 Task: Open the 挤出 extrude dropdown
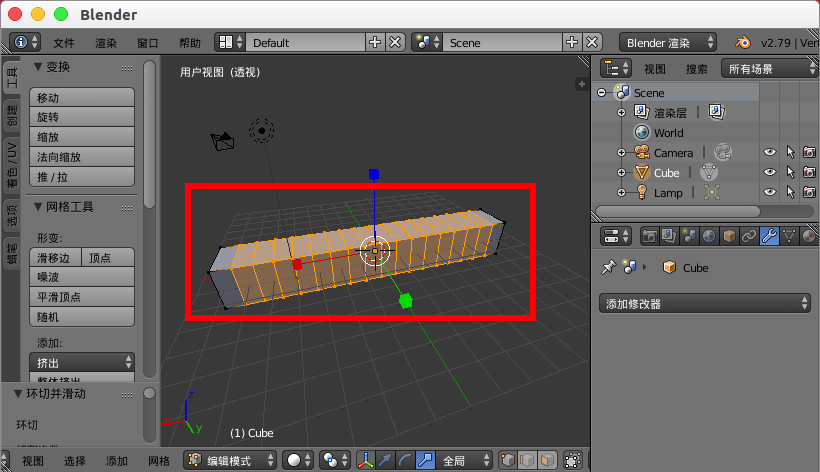(x=82, y=362)
